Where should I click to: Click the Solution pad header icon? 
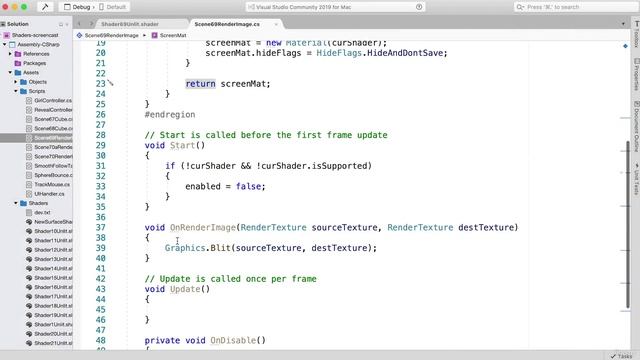click(3, 24)
